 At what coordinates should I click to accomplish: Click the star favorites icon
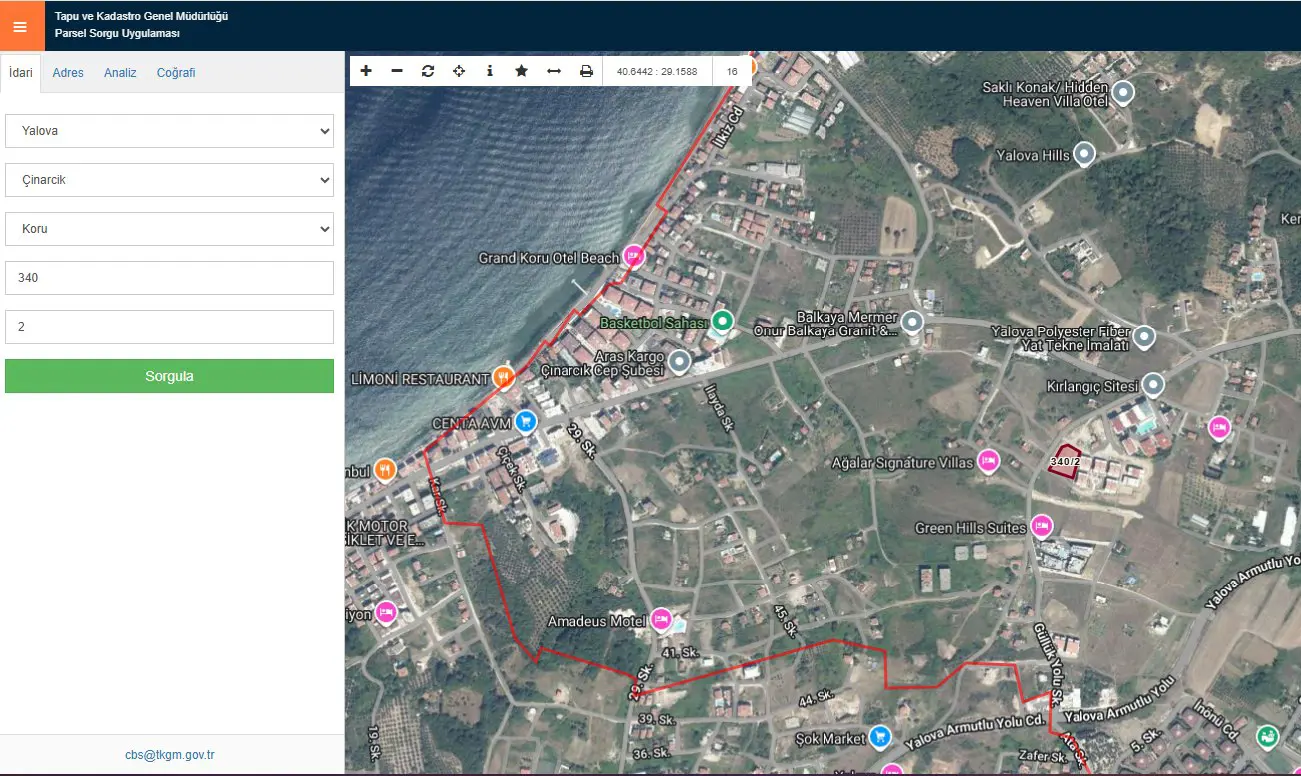pos(521,71)
